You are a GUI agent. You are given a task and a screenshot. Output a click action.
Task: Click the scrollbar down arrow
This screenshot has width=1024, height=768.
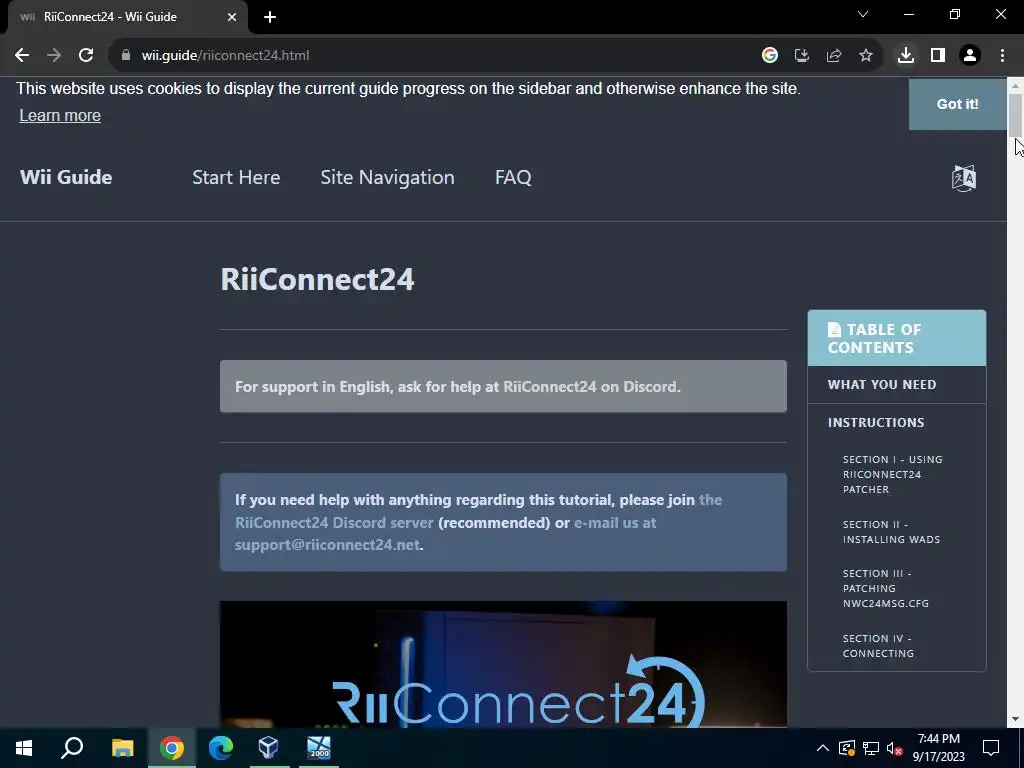click(x=1016, y=719)
